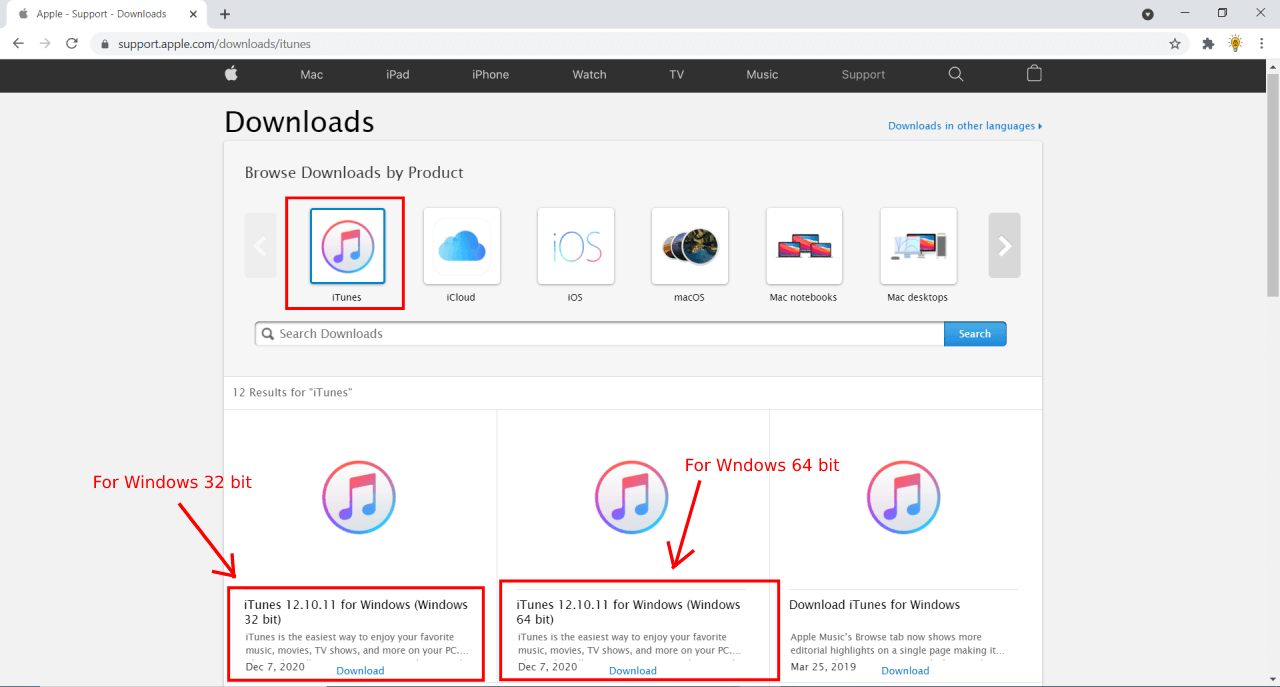1280x687 pixels.
Task: Open new tab with plus button
Action: [x=225, y=14]
